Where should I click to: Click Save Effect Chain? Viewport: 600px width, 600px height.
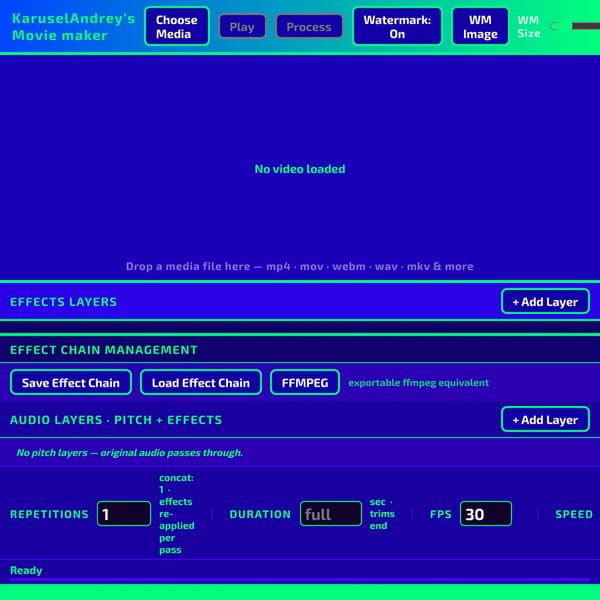(71, 382)
